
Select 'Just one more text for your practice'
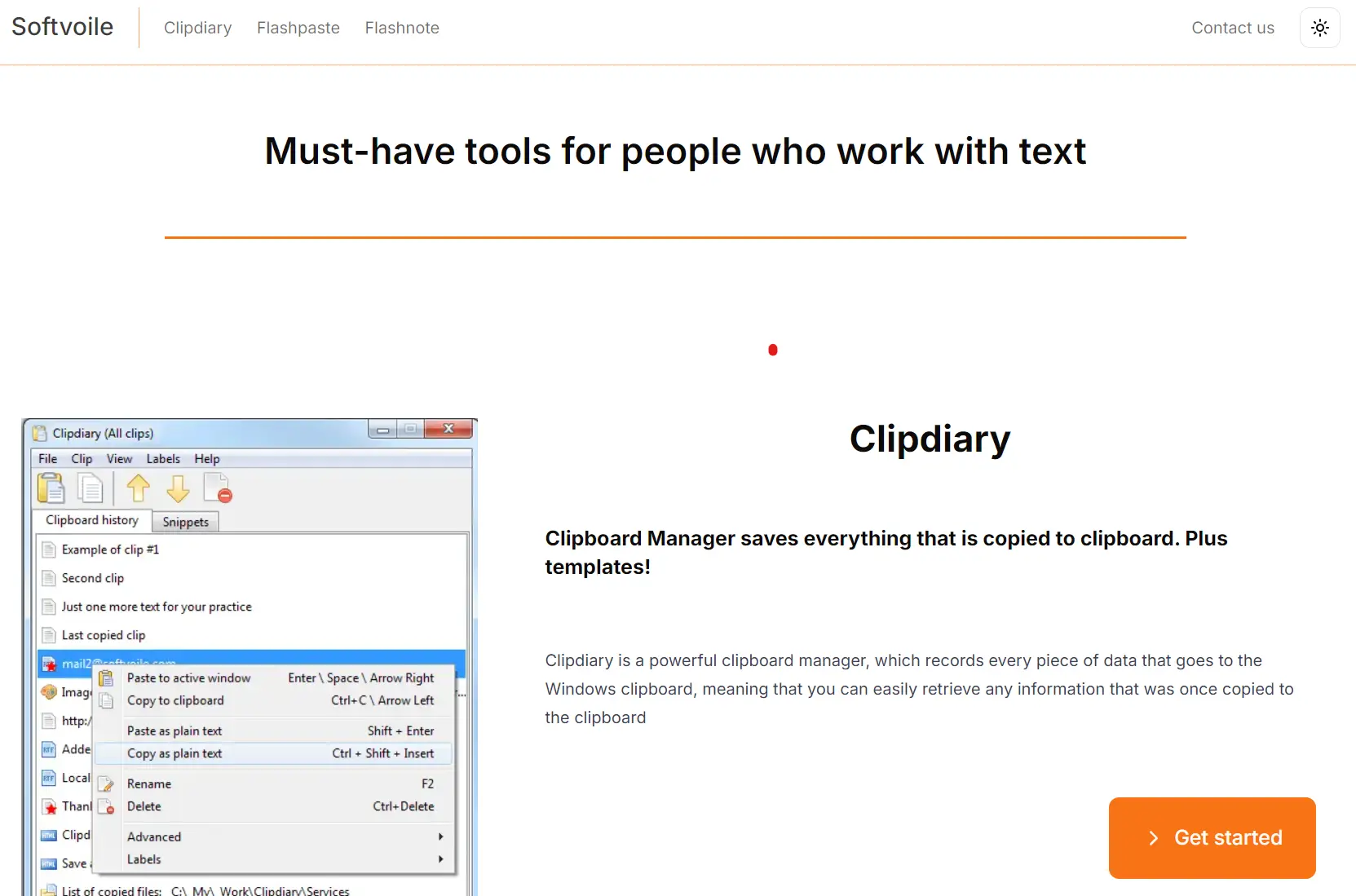(253, 607)
